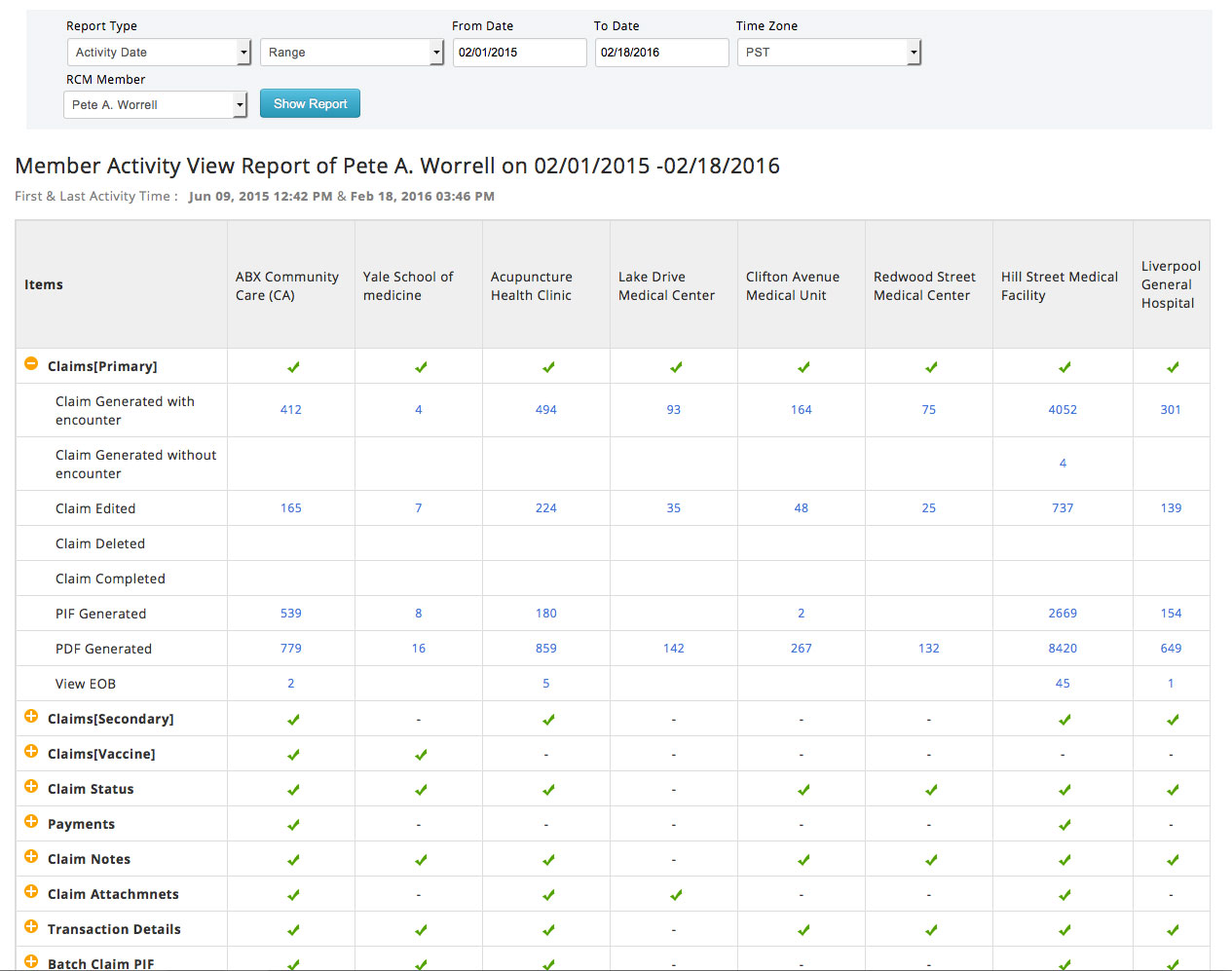Expand the Claim Notes row
1232x971 pixels.
[31, 858]
